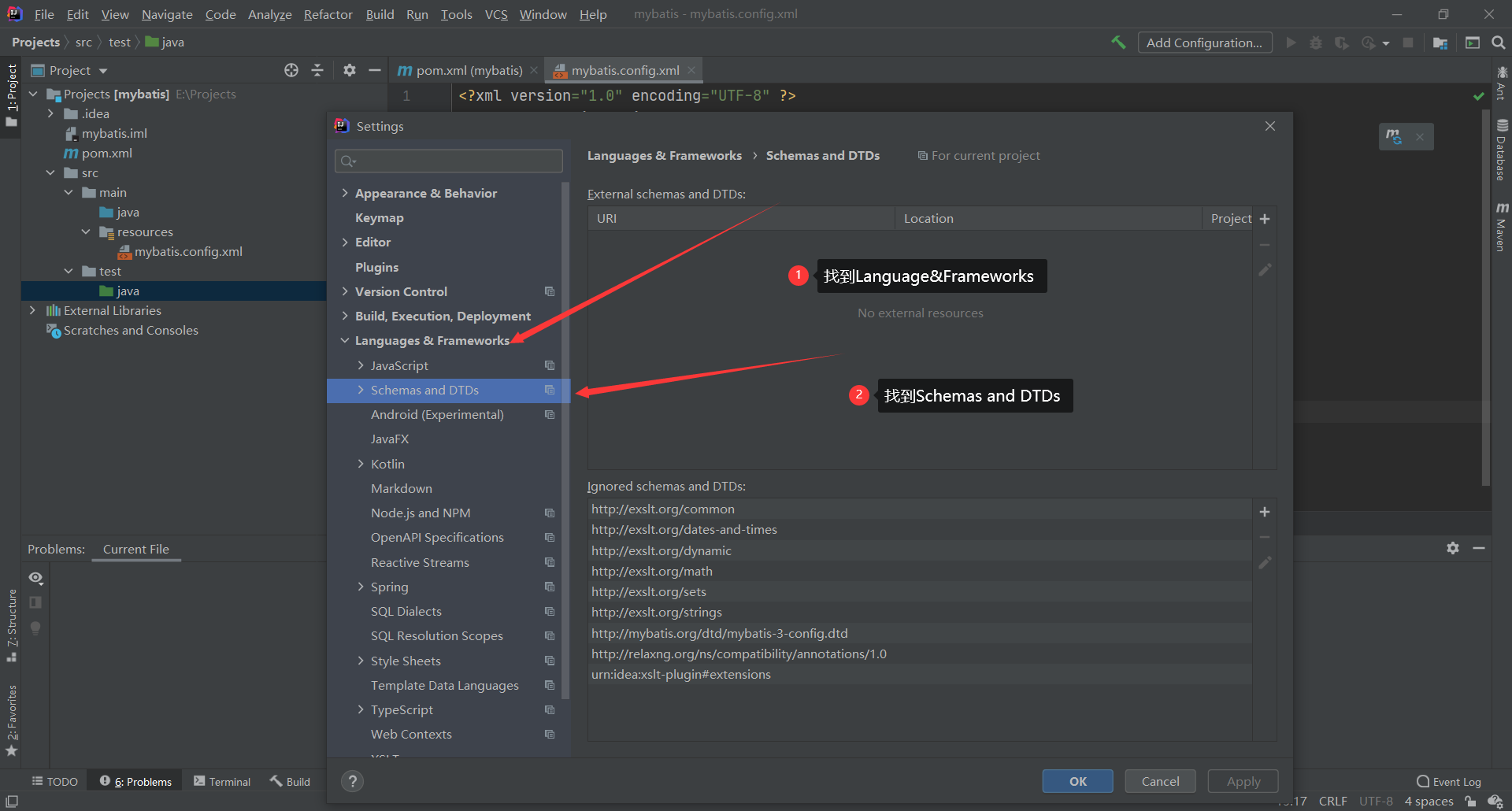1512x811 pixels.
Task: Select http://mybatis.org/dtd/mybatis-3-config.dtd ignored entry
Action: pos(920,633)
